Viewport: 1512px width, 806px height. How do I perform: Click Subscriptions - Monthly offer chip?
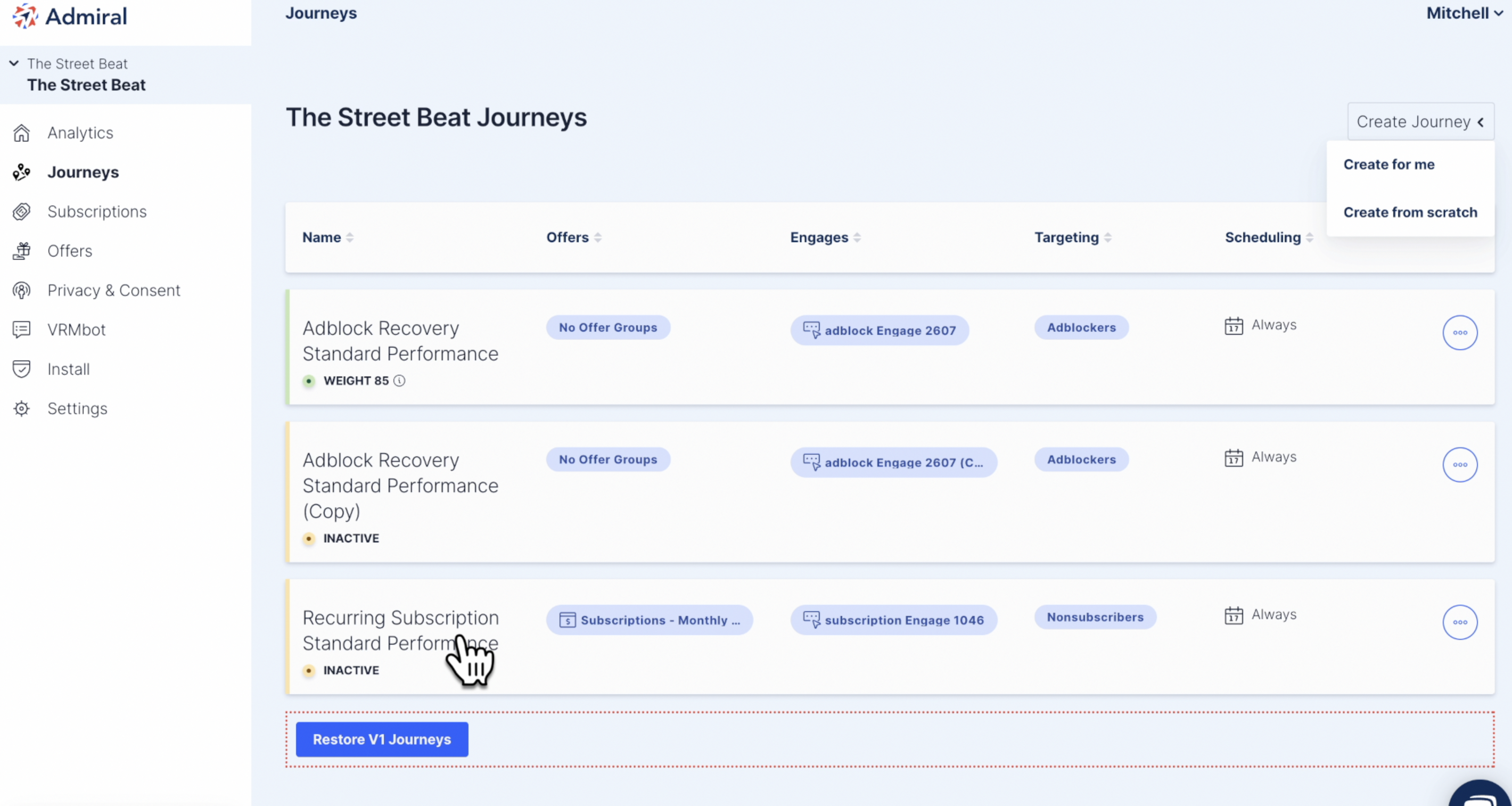649,620
